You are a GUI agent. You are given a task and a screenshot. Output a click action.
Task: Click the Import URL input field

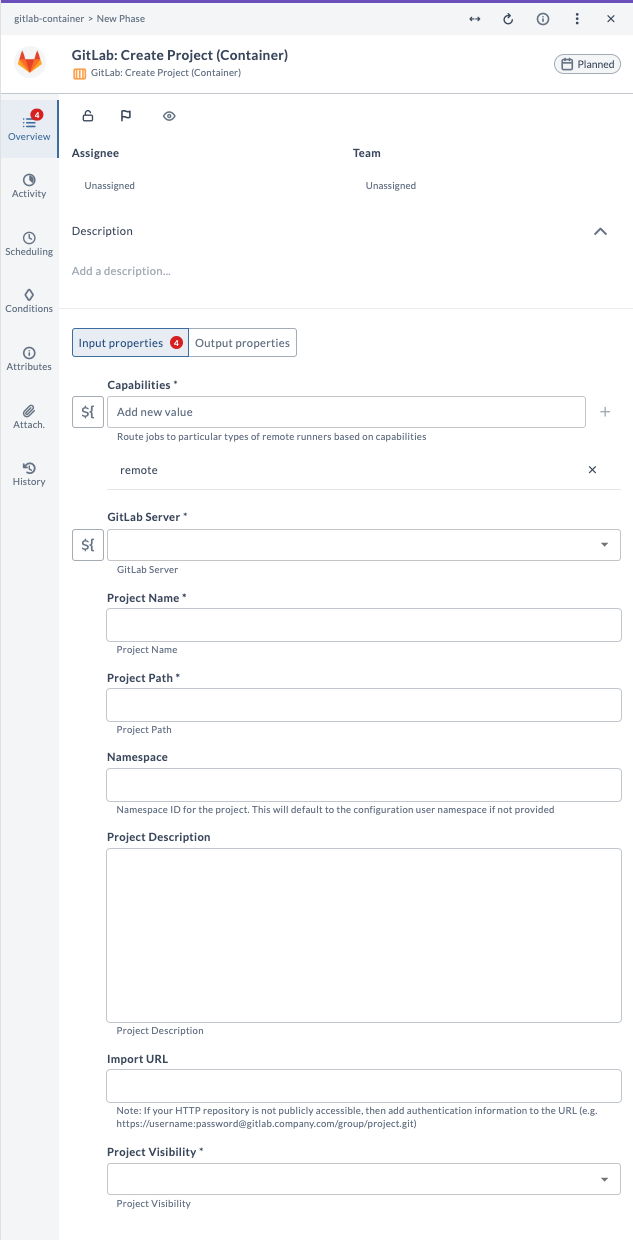click(364, 1086)
